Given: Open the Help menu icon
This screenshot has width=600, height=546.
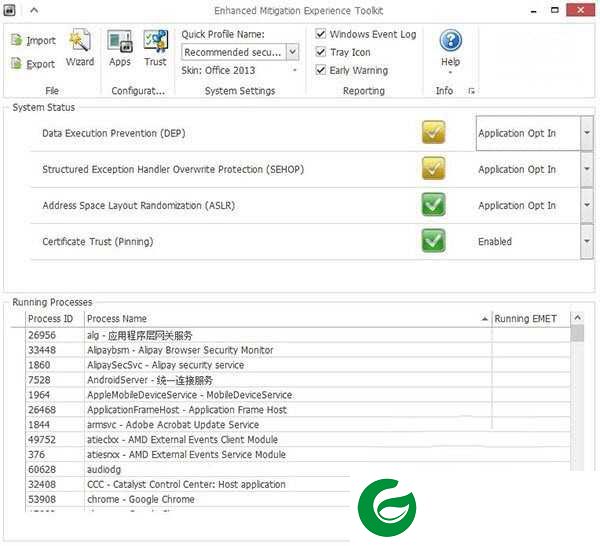Looking at the screenshot, I should (450, 40).
